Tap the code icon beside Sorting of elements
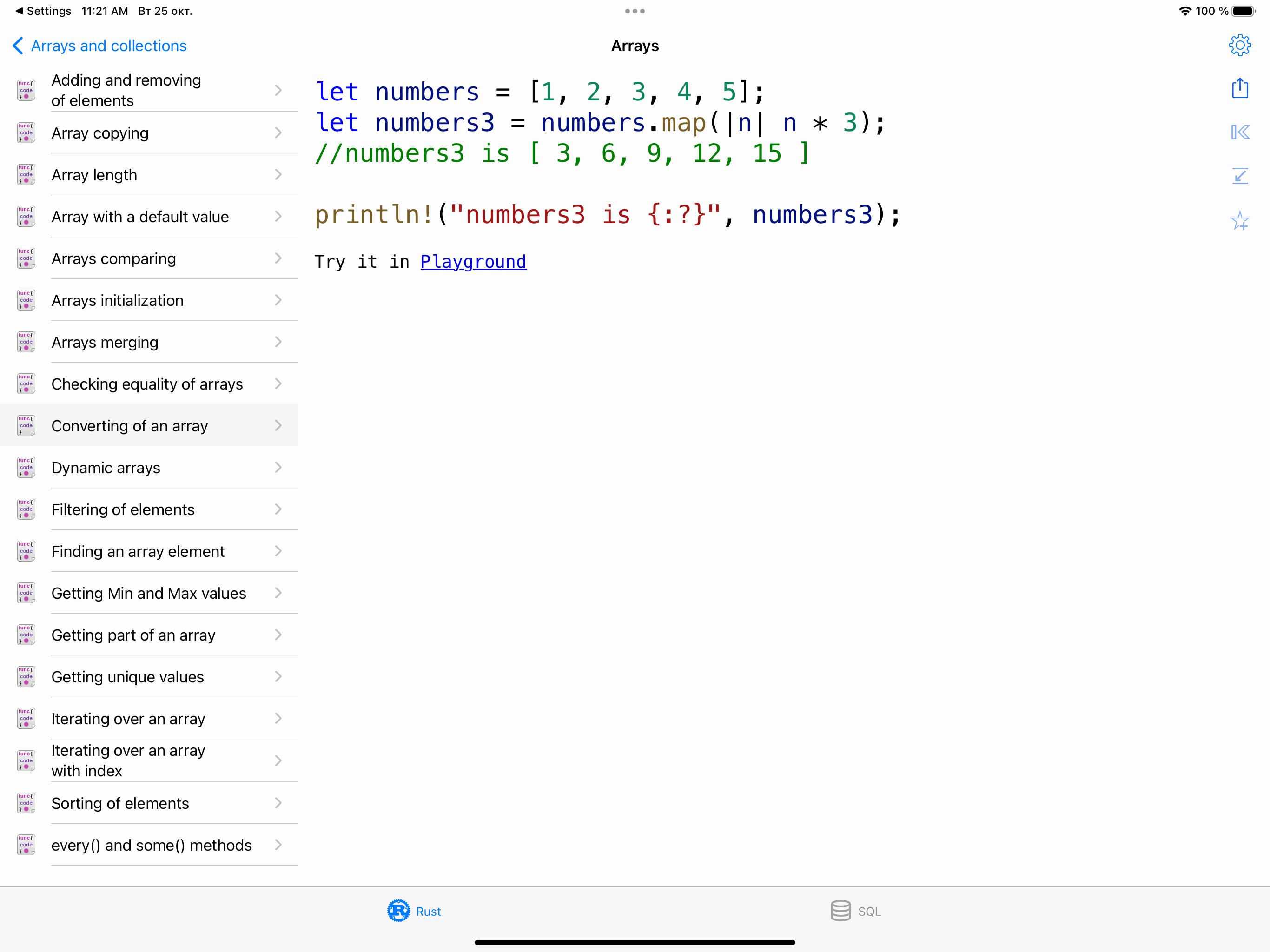Viewport: 1270px width, 952px height. tap(26, 803)
